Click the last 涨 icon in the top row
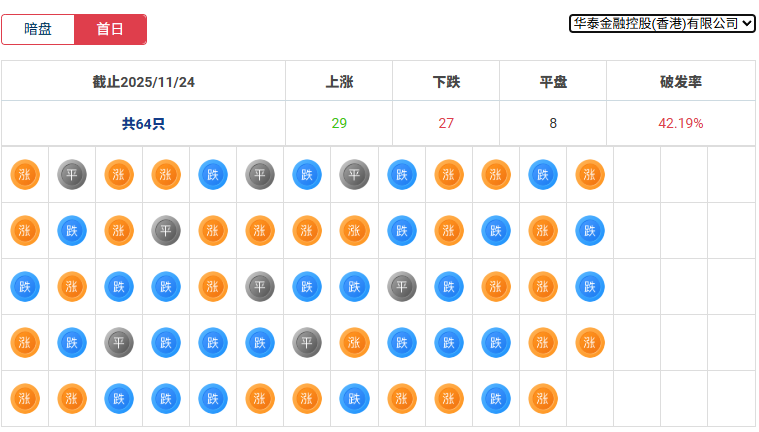 coord(590,174)
